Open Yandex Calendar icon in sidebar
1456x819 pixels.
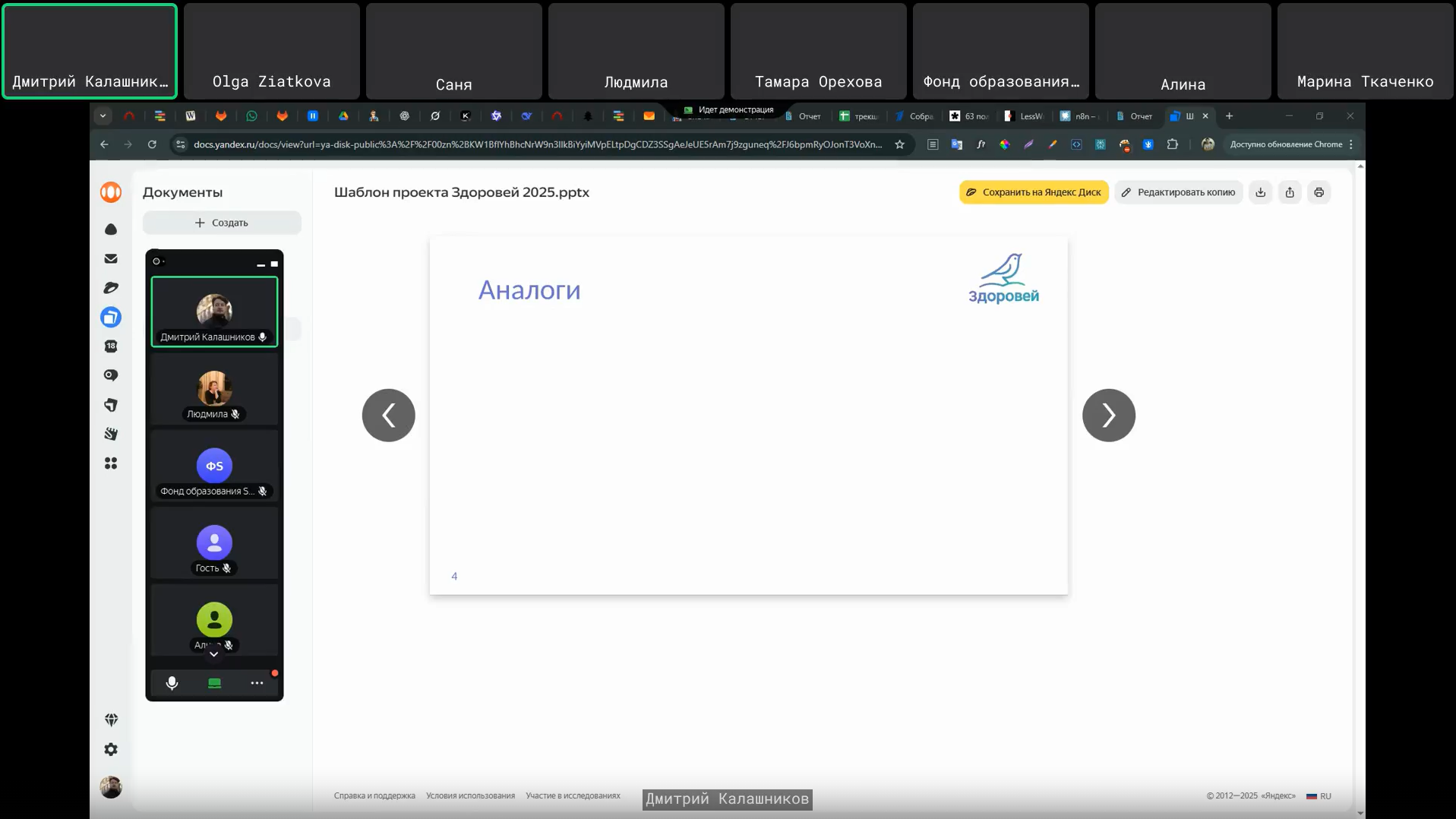pos(111,346)
